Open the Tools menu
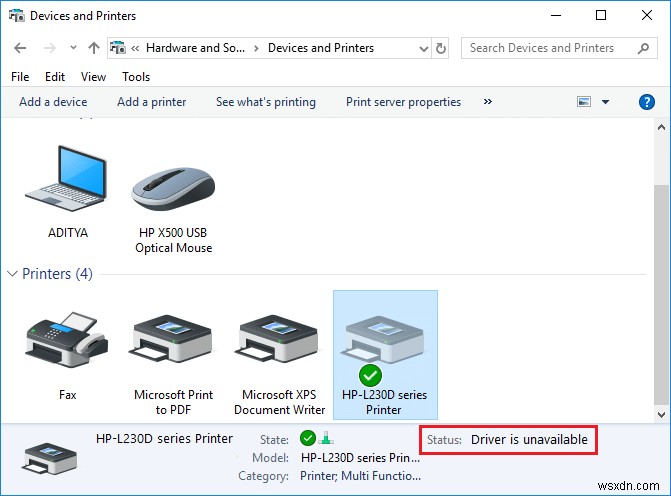 pyautogui.click(x=136, y=77)
